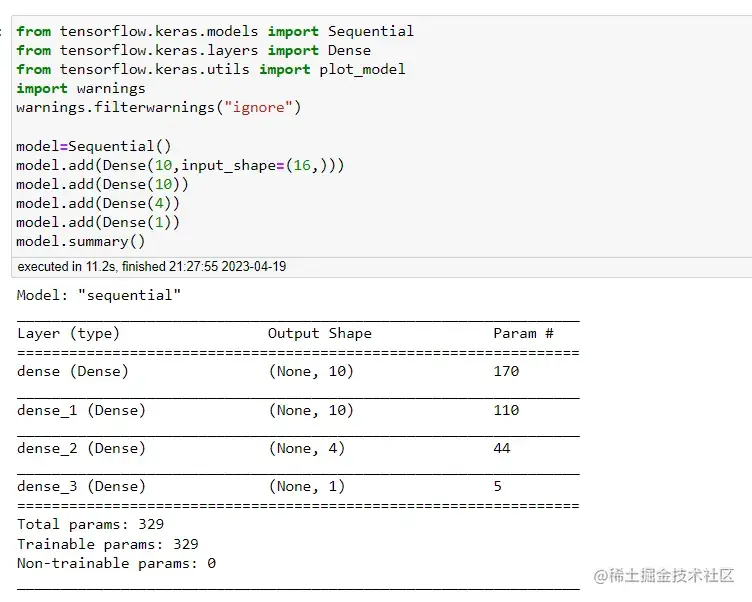
Task: Click the model.add(Dense(10)) line
Action: (x=102, y=185)
